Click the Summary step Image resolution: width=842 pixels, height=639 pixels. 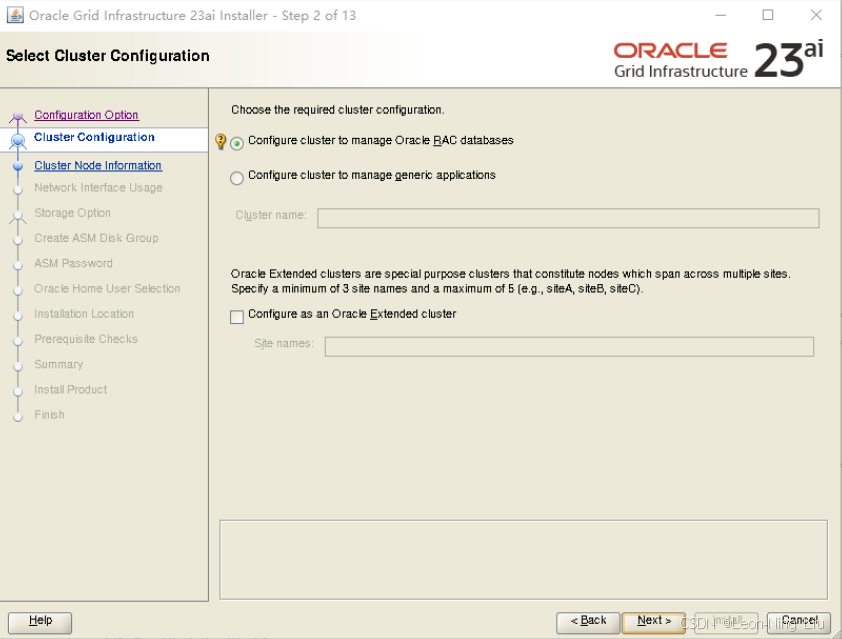[59, 364]
